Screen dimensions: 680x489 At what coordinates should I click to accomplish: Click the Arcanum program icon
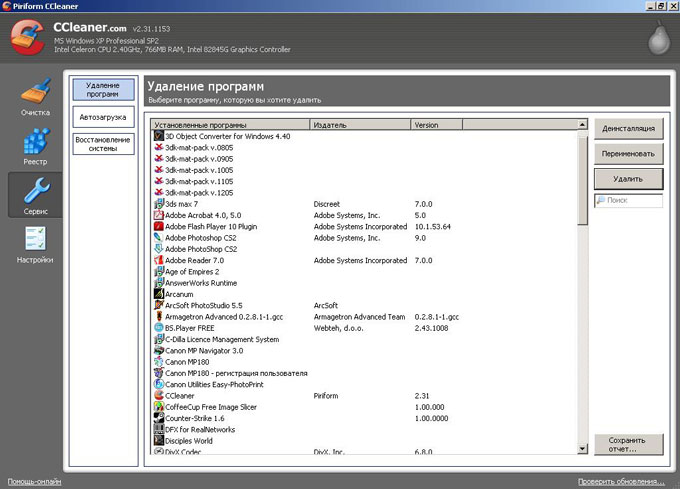159,294
